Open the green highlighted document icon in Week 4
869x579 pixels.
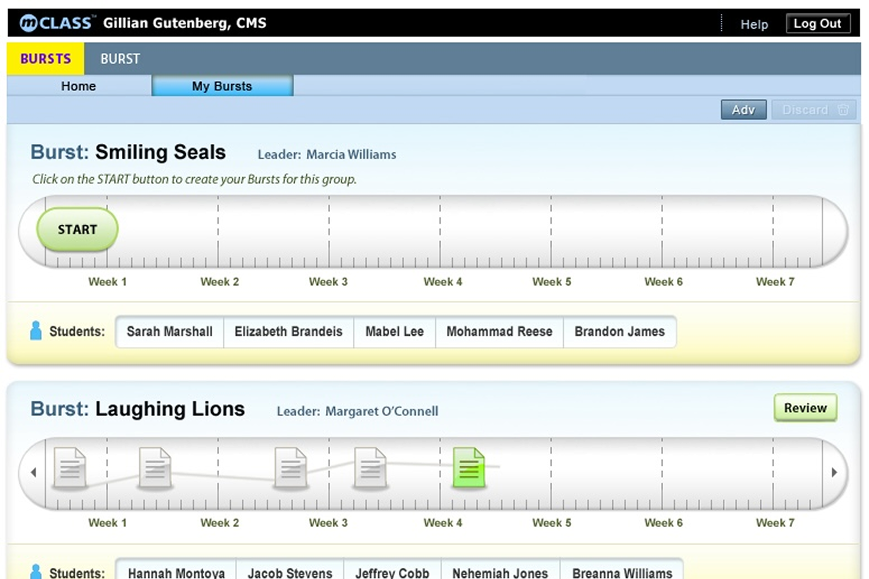pos(469,468)
